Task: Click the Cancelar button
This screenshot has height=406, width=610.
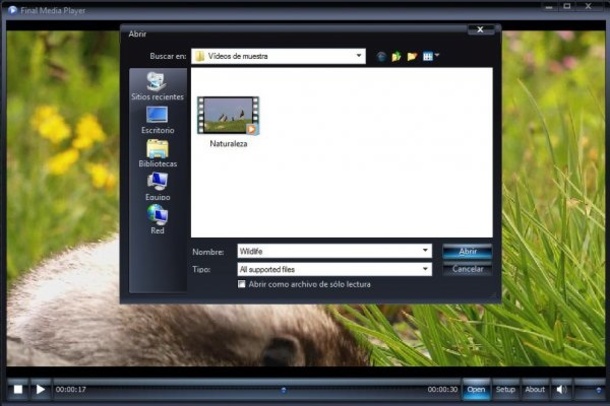Action: [467, 269]
